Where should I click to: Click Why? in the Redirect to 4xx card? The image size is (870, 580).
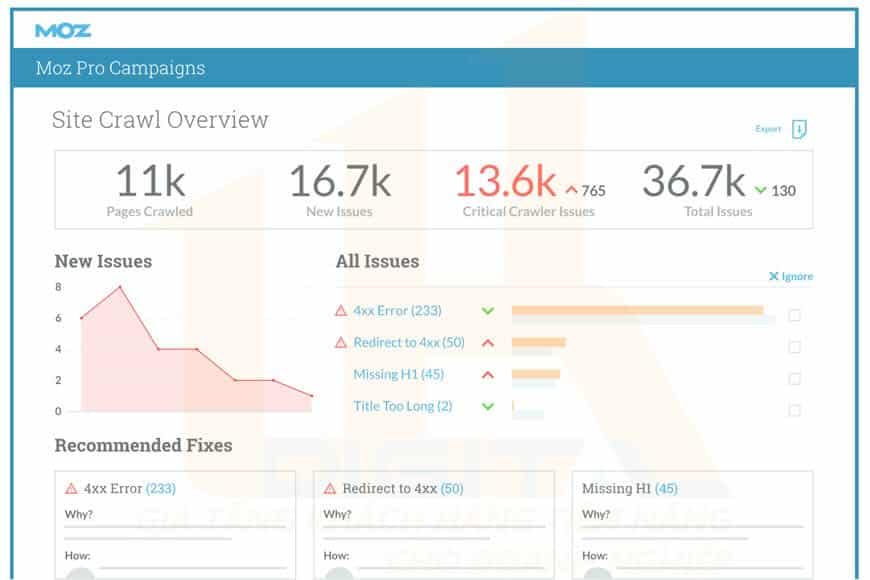(x=337, y=514)
